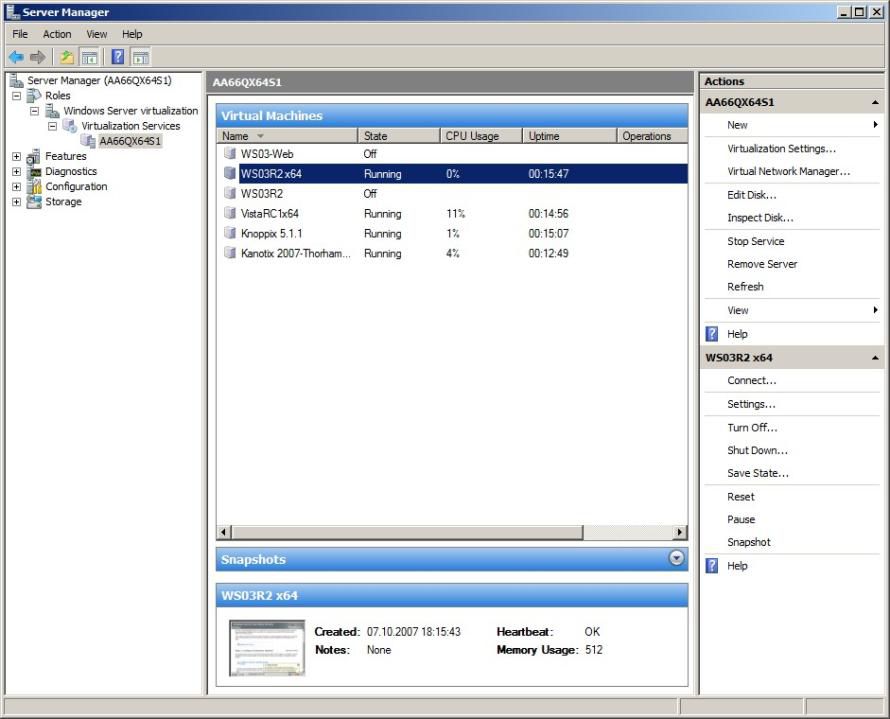
Task: Click Save State action
Action: [758, 473]
